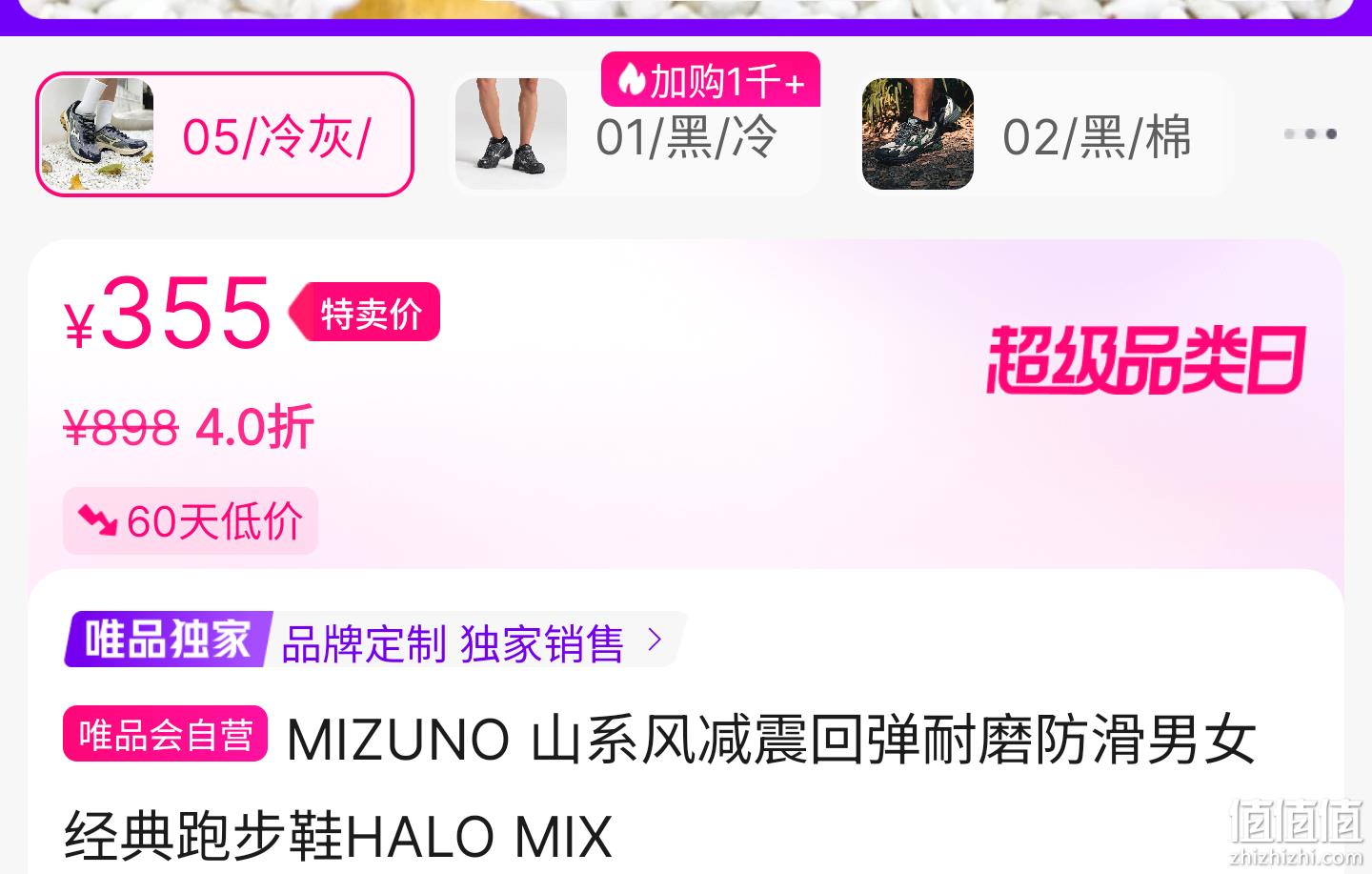
Task: Tap the 4.0折 discount label
Action: (x=254, y=427)
